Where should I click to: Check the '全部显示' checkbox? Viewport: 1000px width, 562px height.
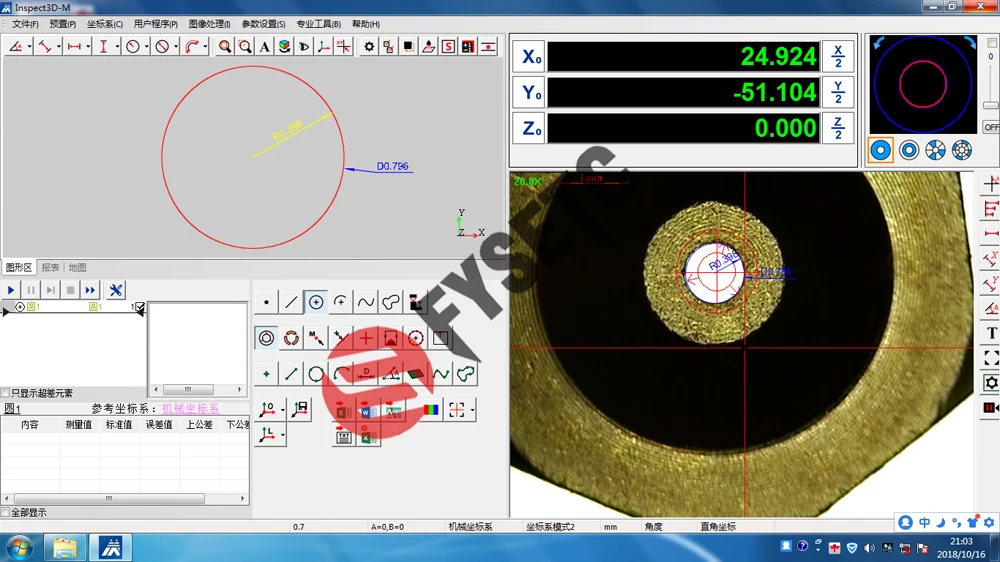[x=6, y=513]
